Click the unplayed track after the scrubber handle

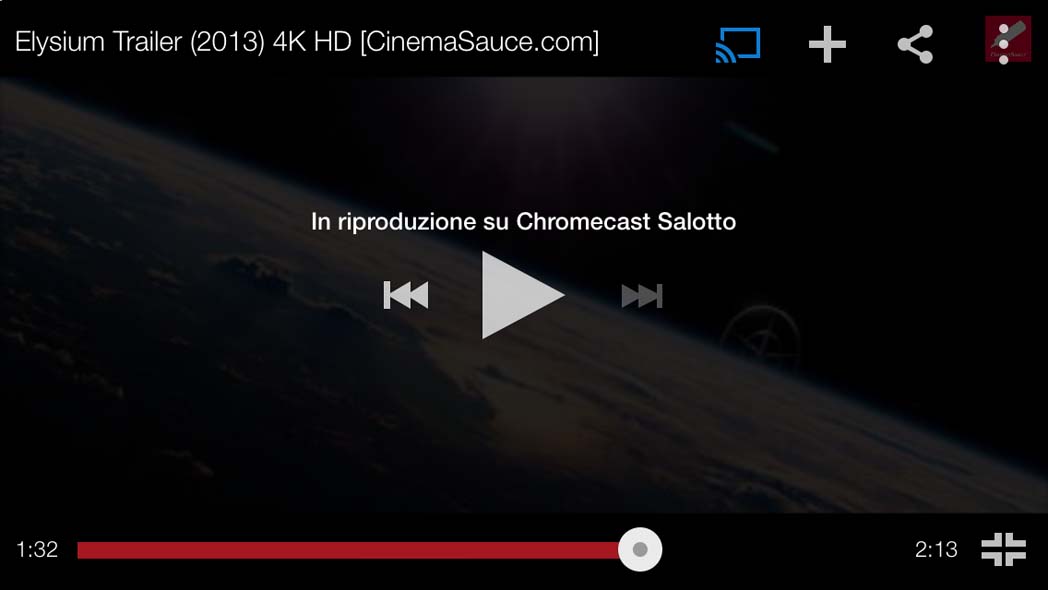(779, 550)
